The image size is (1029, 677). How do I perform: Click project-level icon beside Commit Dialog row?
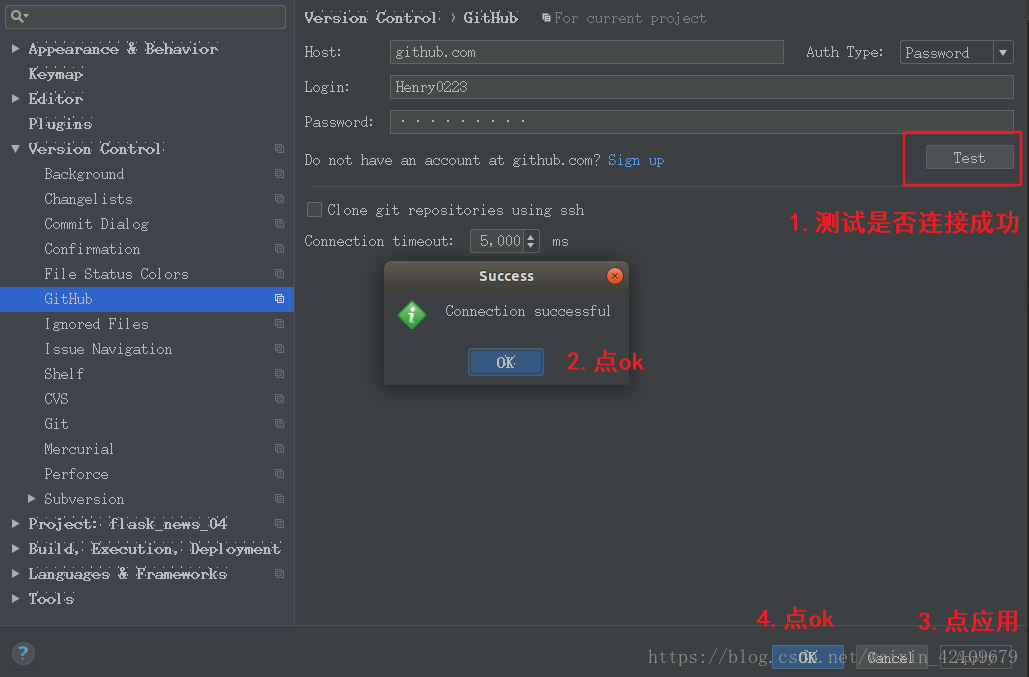pos(280,224)
